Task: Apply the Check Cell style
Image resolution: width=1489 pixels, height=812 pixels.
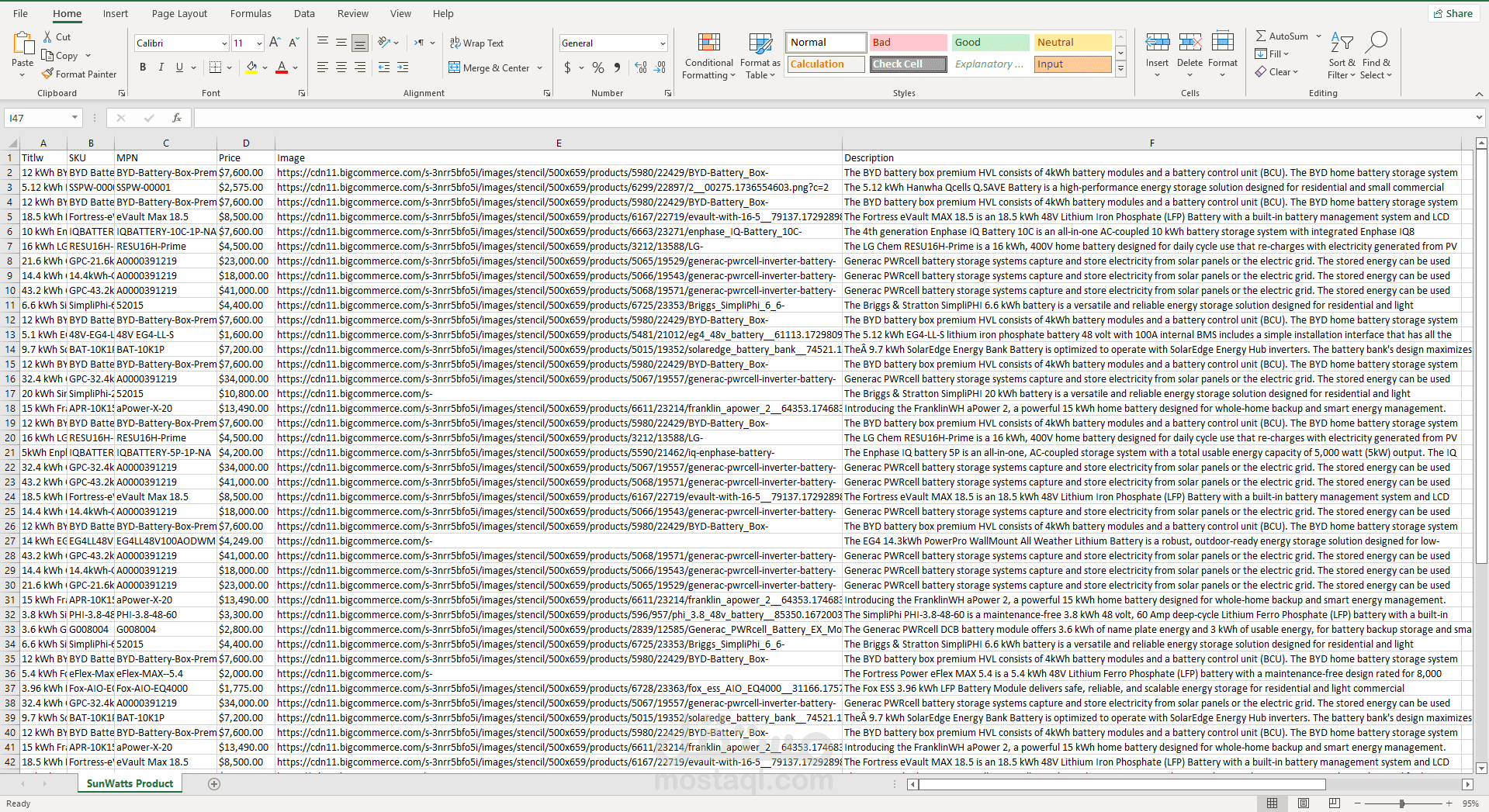Action: click(x=908, y=64)
